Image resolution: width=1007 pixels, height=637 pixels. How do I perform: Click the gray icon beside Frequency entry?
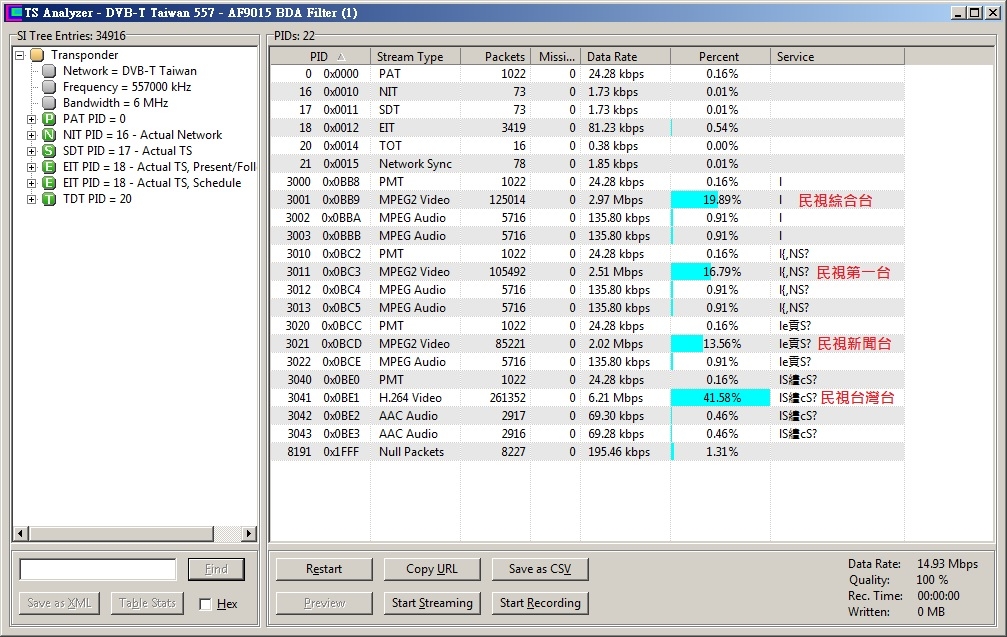49,87
